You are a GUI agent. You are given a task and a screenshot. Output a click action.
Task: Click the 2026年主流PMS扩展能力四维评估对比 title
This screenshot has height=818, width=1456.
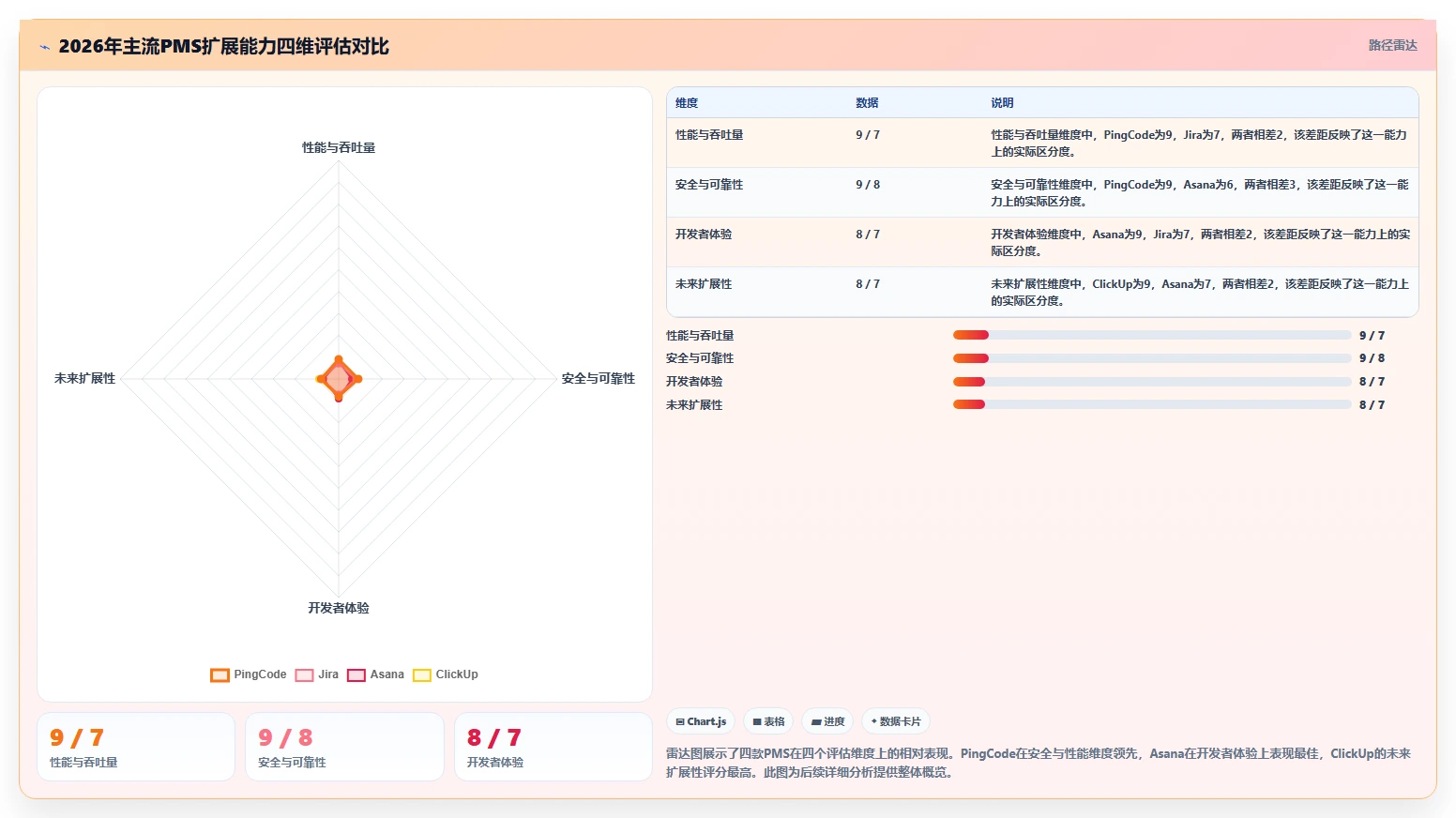(x=223, y=47)
